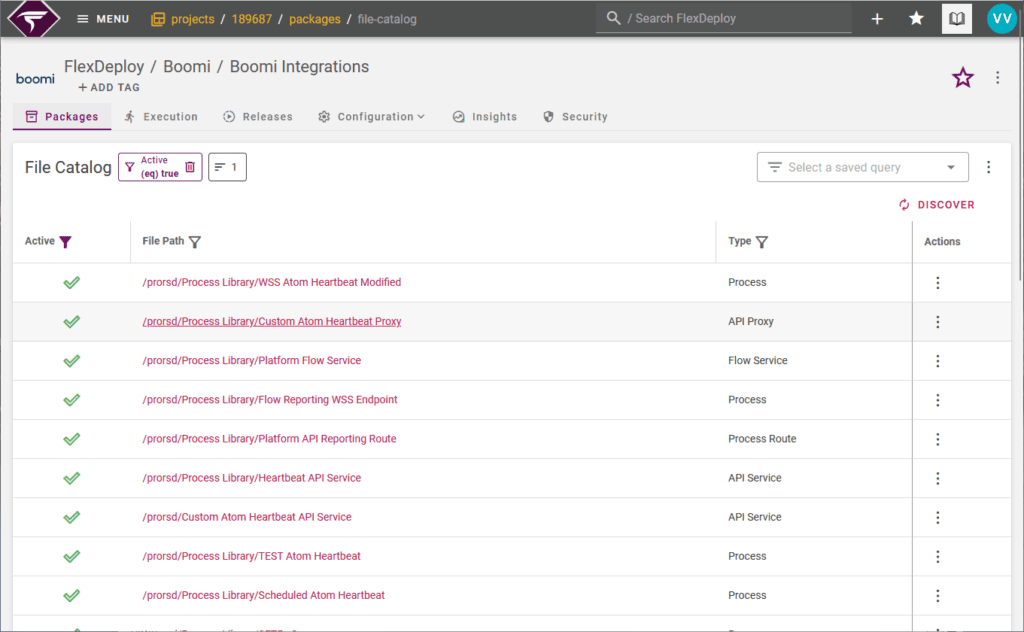
Task: Click the boomi logo
Action: coord(35,79)
